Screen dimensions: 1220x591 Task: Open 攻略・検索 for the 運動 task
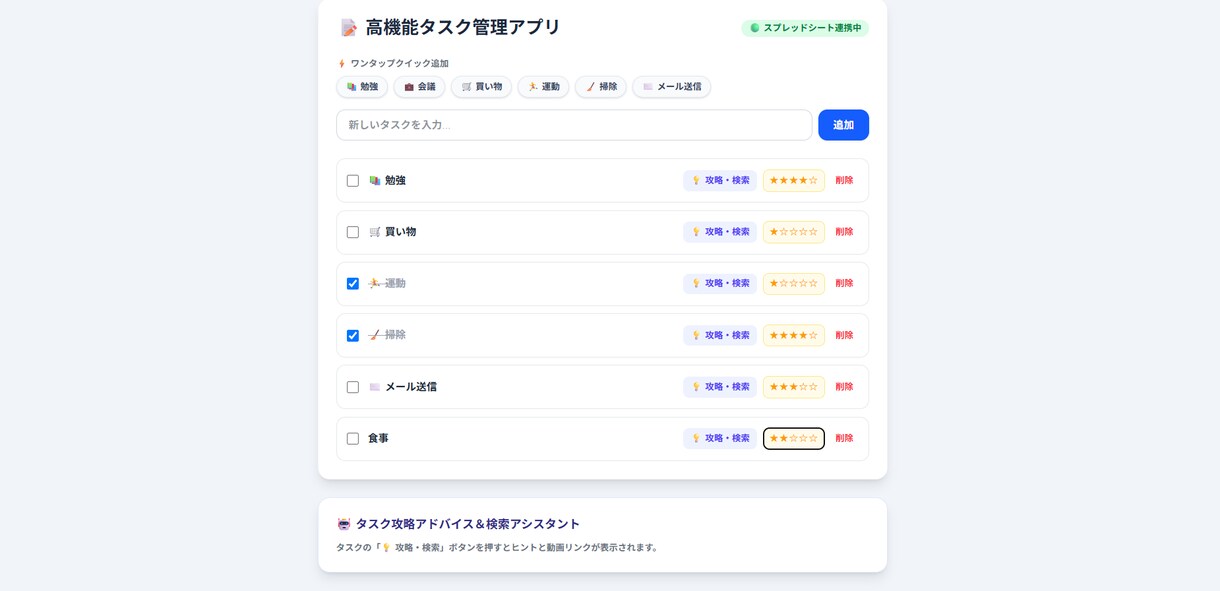click(x=720, y=284)
